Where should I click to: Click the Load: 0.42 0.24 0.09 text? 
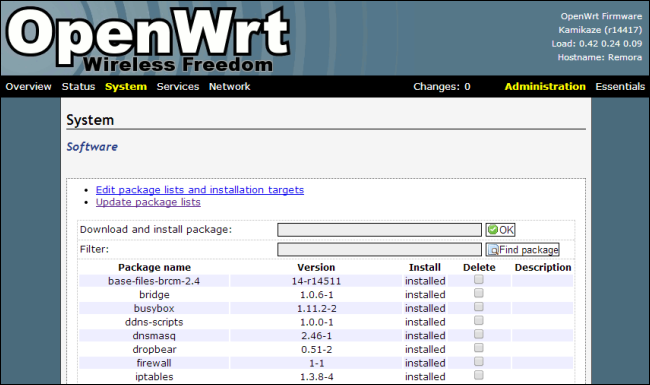click(597, 44)
